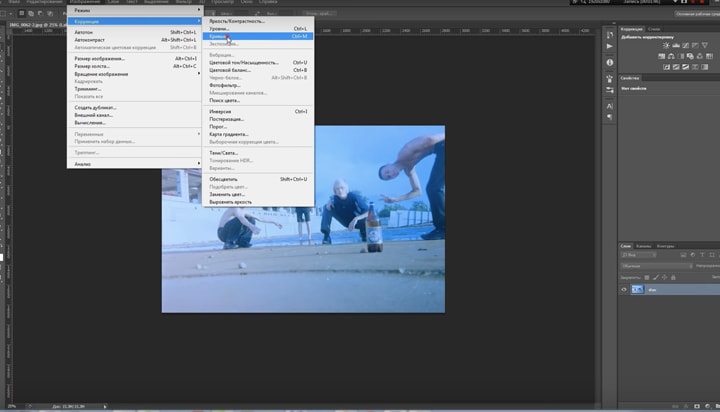
Task: Add Selective Color adjustment icon
Action: [x=695, y=67]
